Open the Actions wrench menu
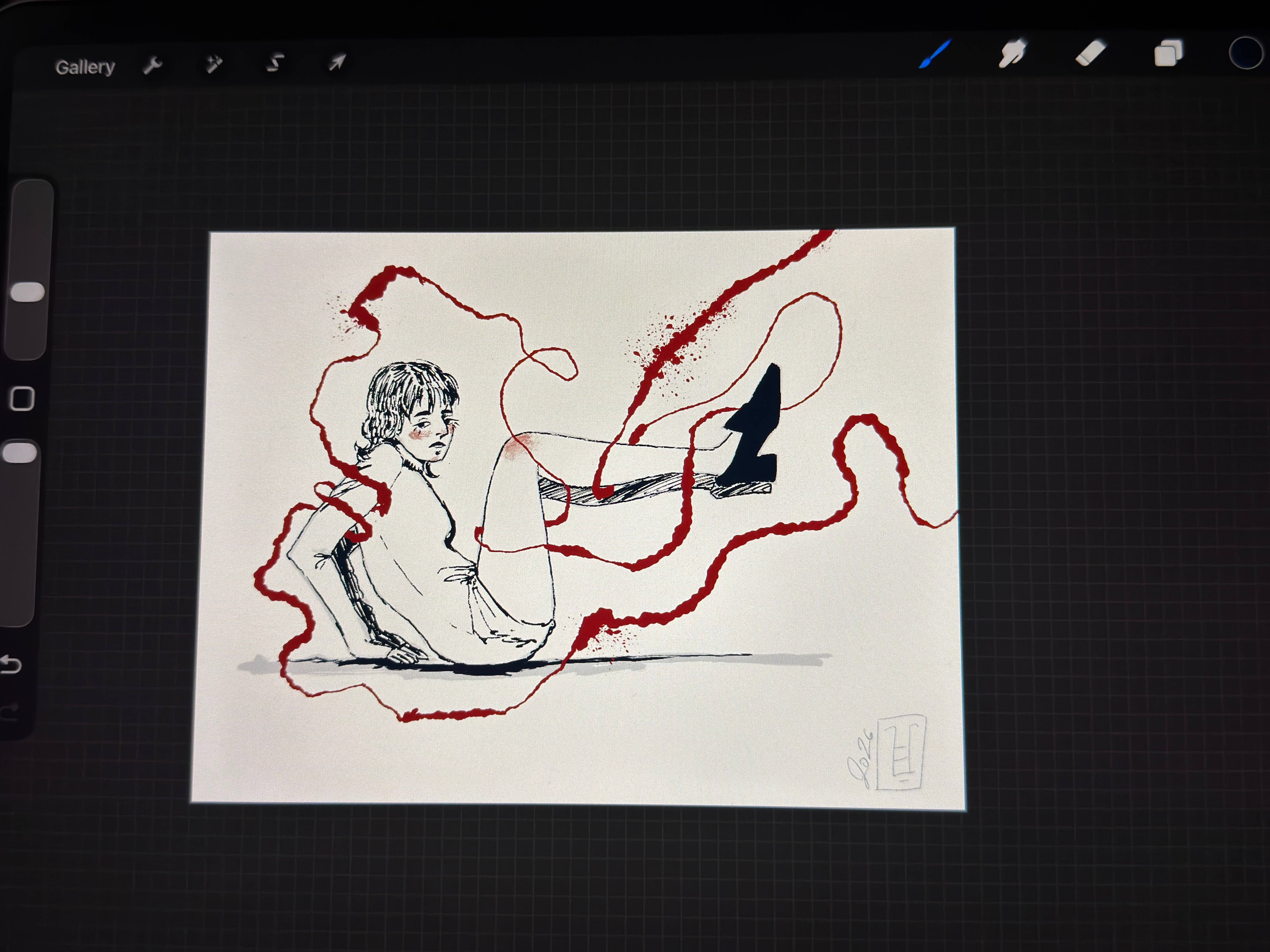 pos(153,65)
